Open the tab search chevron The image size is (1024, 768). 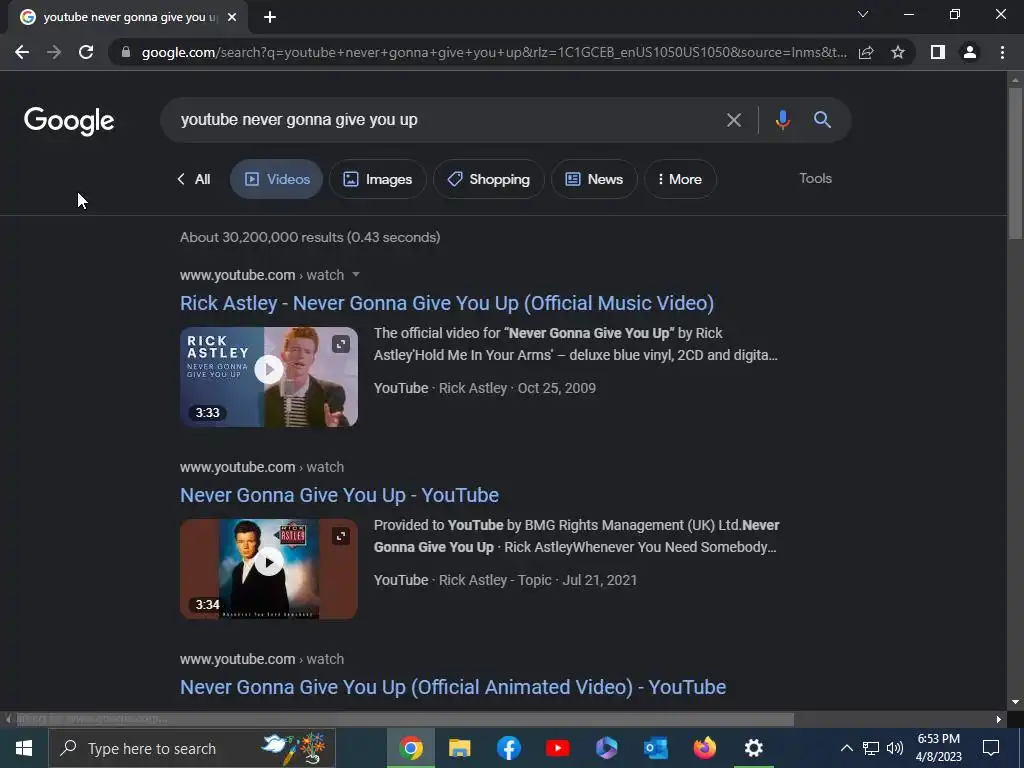point(863,14)
